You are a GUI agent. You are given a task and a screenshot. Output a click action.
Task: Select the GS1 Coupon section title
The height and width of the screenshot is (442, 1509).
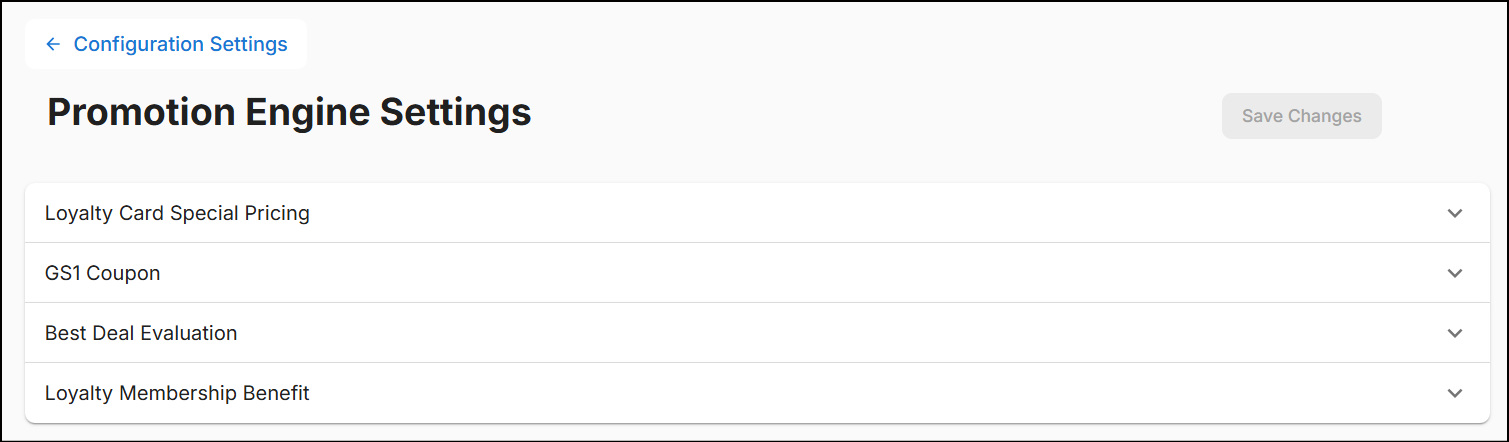[102, 273]
